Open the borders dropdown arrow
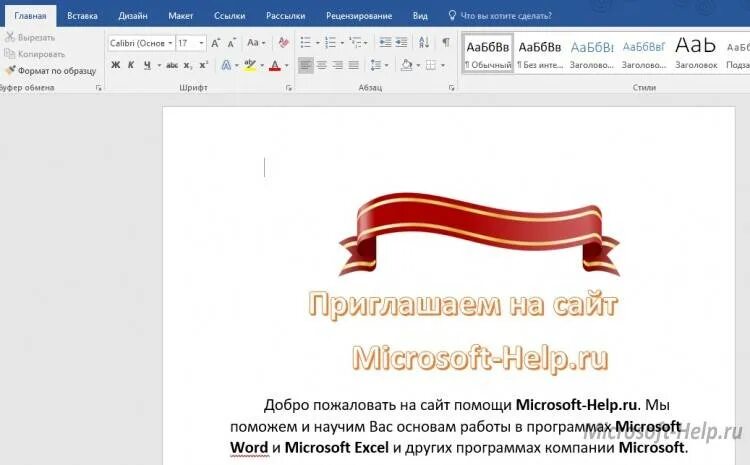Viewport: 750px width, 465px height. [x=443, y=66]
